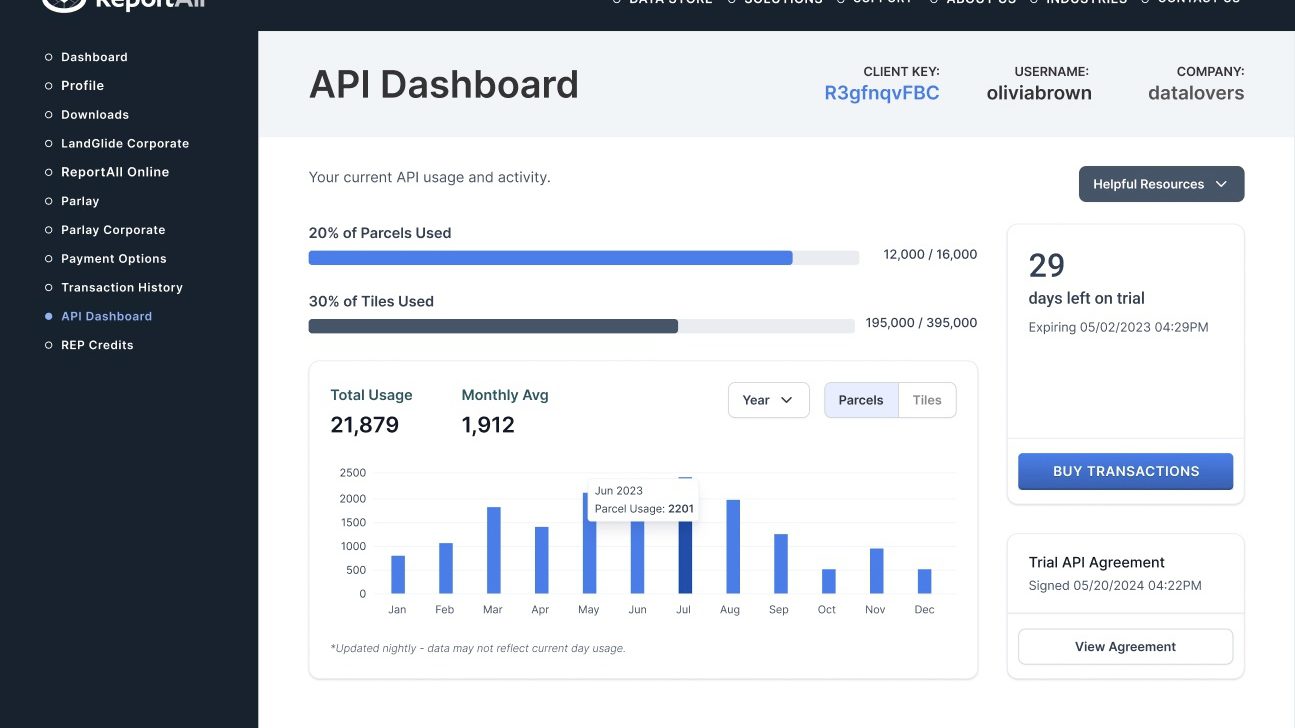The height and width of the screenshot is (728, 1295).
Task: Switch the chart to Tiles
Action: pos(927,400)
